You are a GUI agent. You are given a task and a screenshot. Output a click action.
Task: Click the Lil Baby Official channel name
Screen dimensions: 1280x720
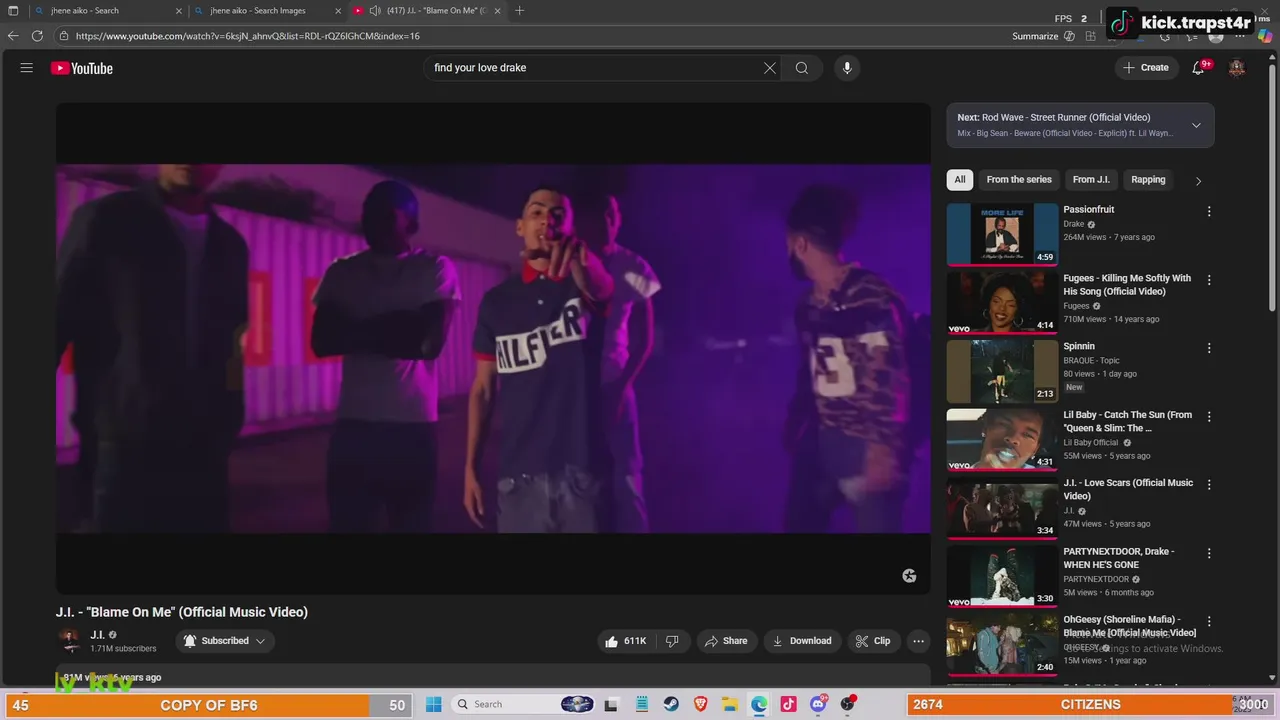1091,442
